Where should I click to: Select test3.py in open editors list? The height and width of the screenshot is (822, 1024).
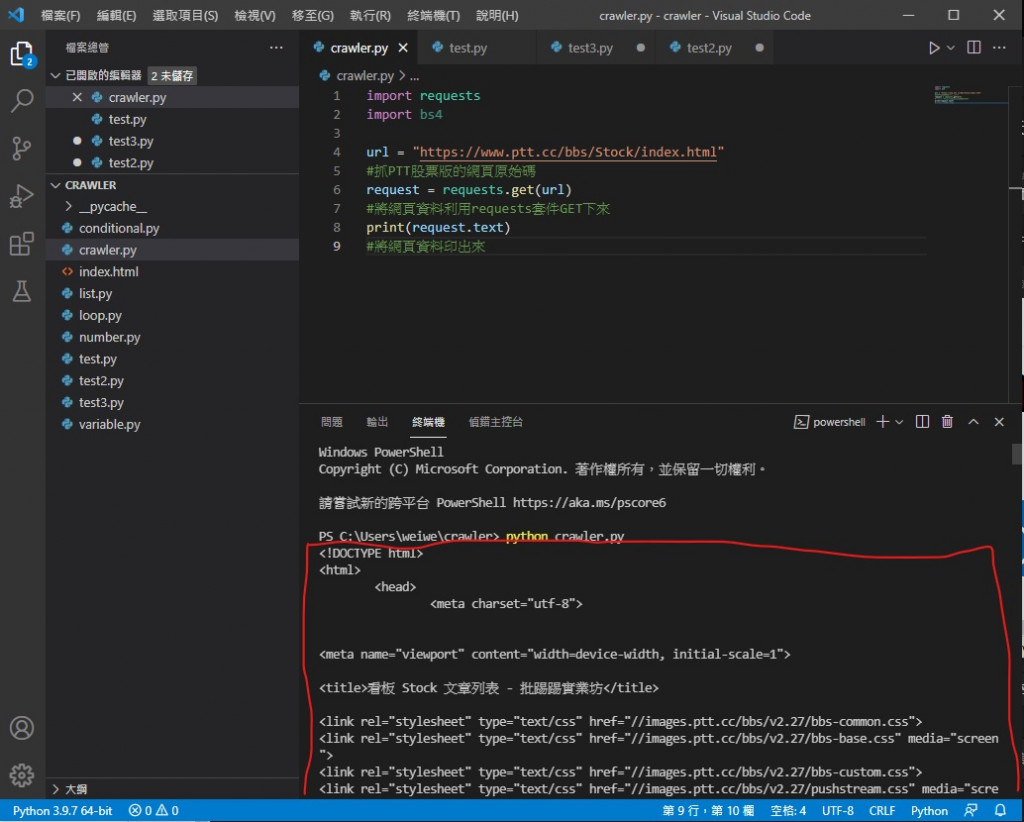pos(172,141)
